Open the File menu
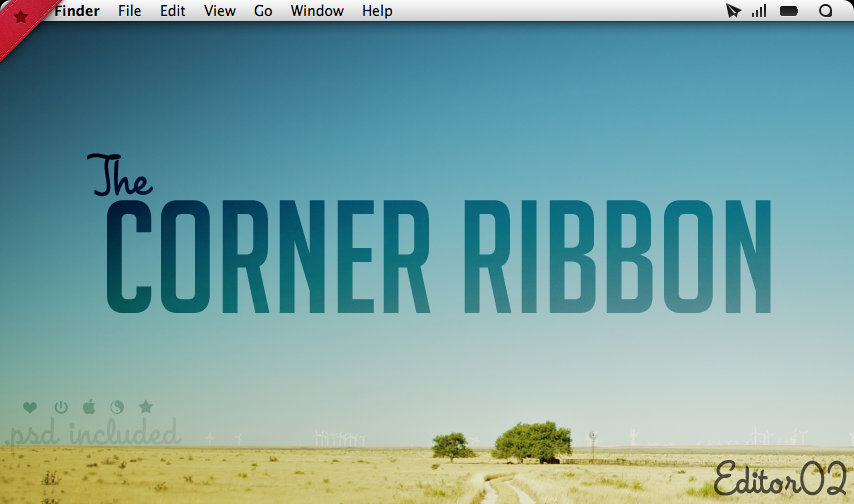 (x=130, y=11)
